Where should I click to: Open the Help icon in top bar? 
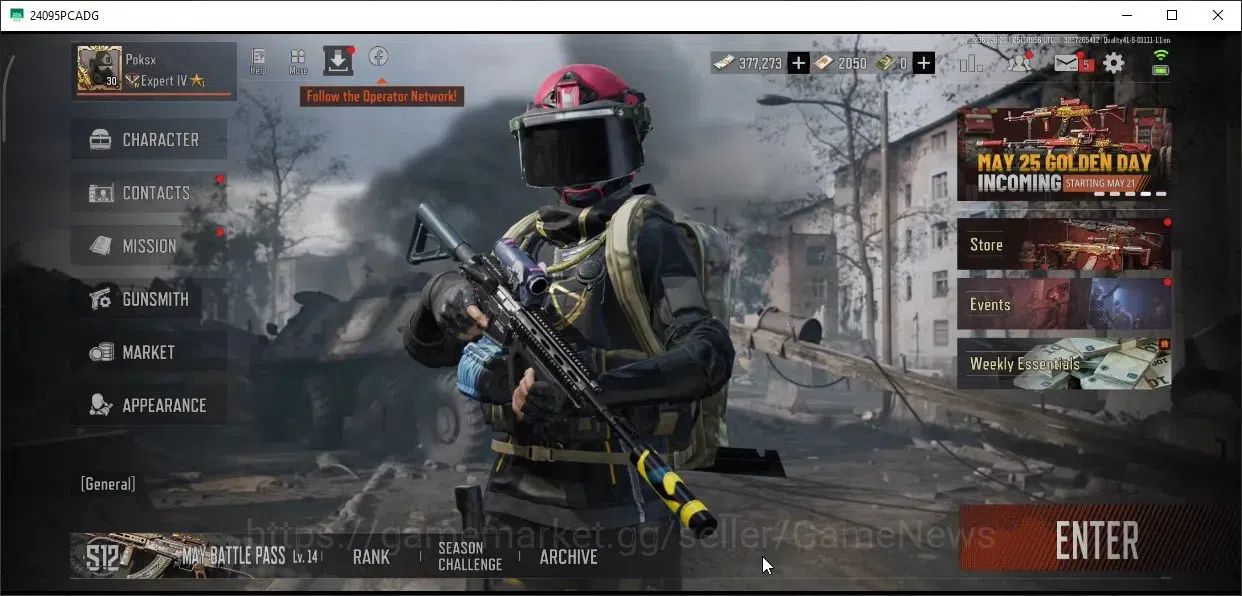point(258,61)
